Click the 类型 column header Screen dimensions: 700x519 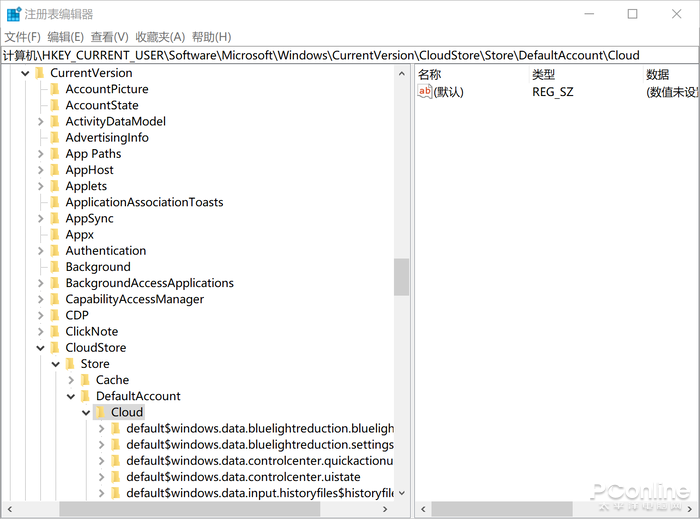(x=585, y=74)
